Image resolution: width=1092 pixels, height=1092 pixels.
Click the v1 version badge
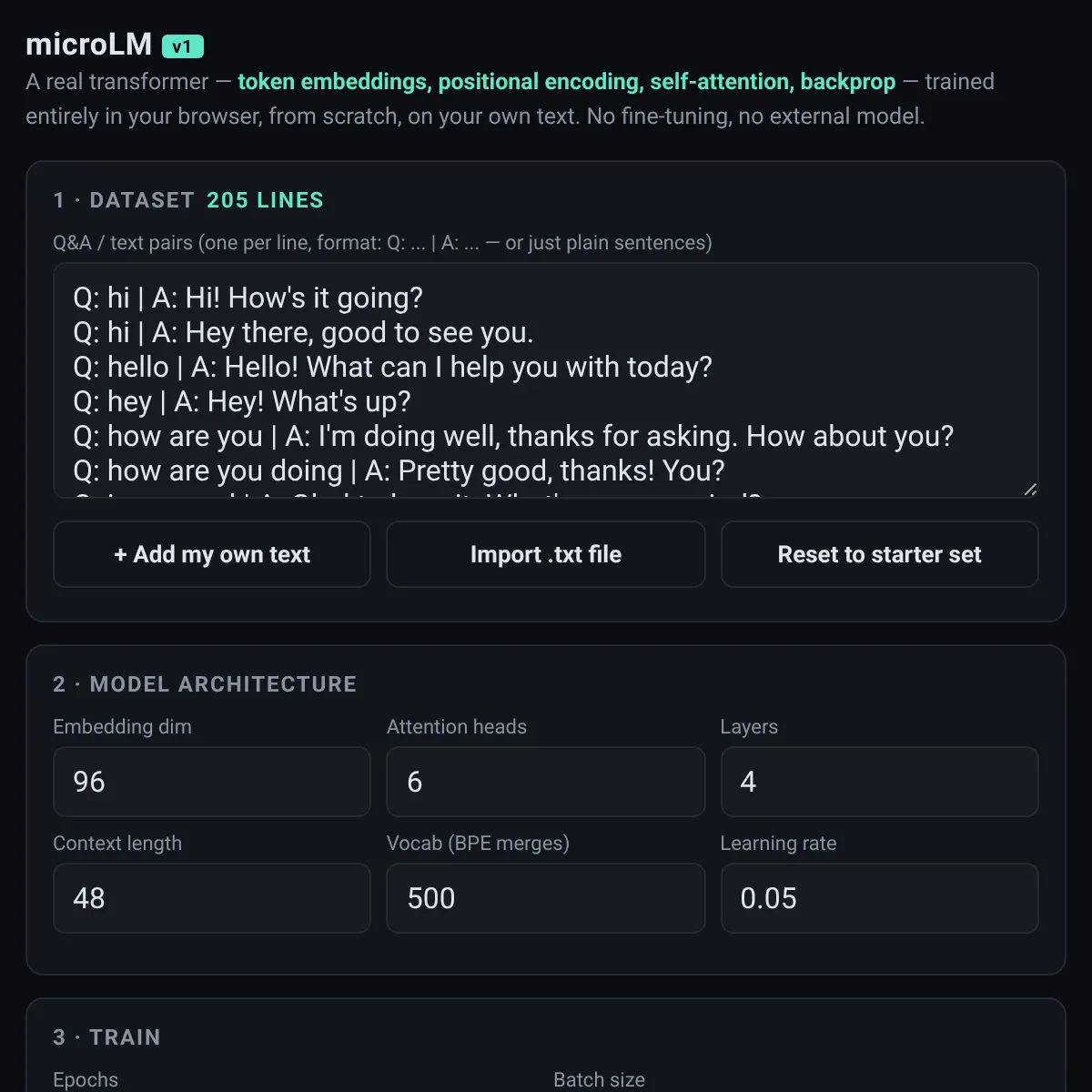click(183, 45)
